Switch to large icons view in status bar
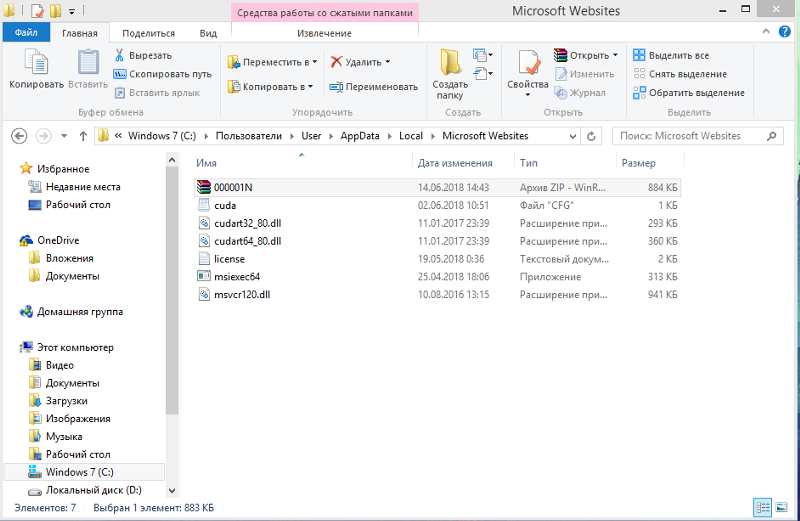 pos(781,507)
